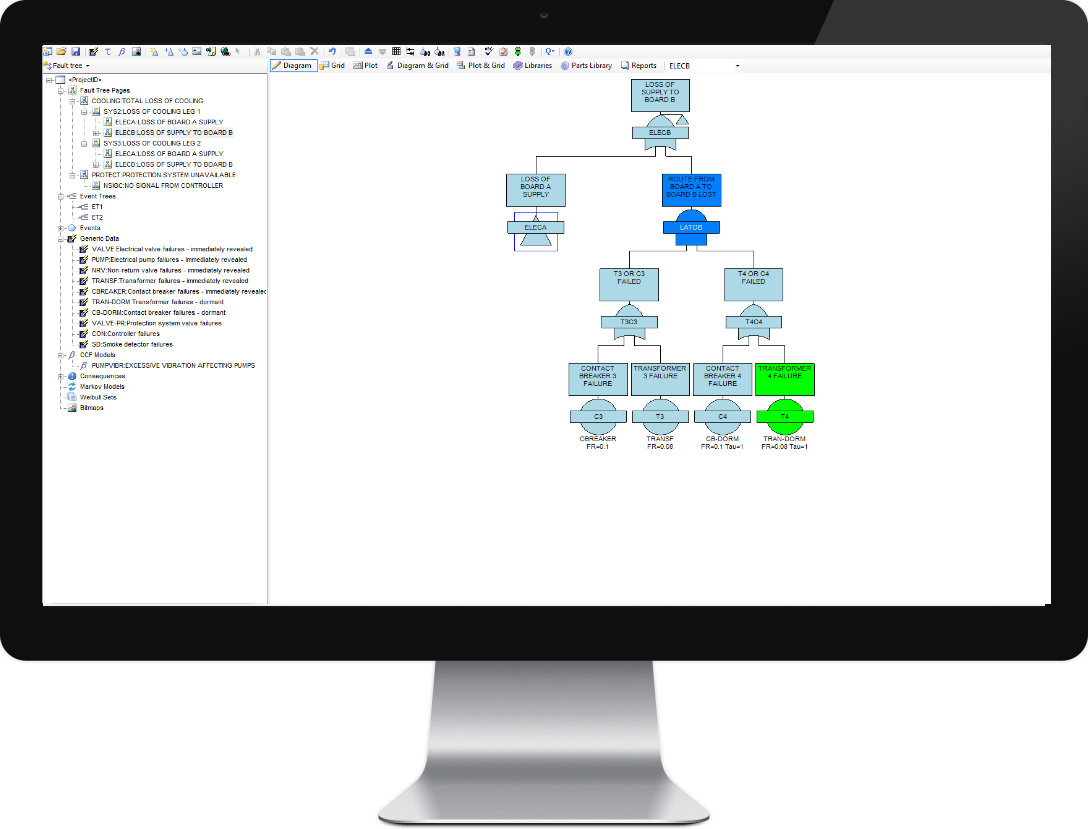1088x829 pixels.
Task: Switch to the Grid tab
Action: point(333,65)
